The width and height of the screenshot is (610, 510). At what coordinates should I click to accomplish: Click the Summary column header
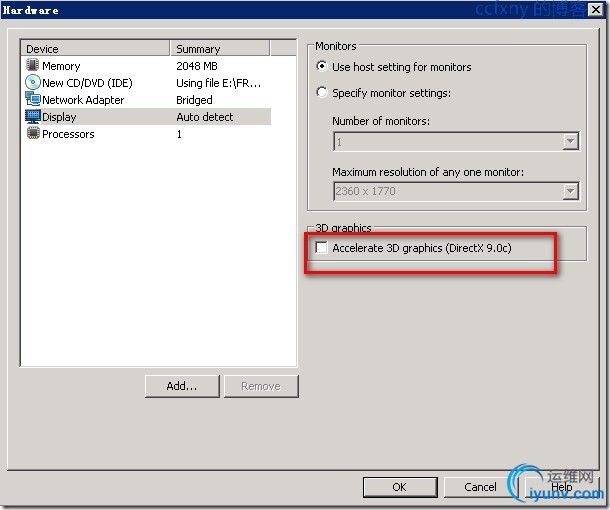[220, 49]
